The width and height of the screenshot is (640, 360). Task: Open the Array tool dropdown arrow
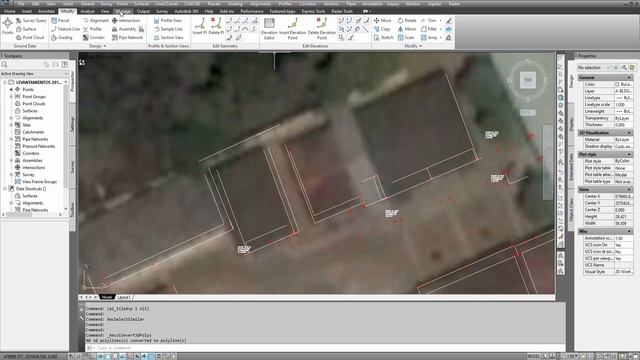click(x=440, y=38)
